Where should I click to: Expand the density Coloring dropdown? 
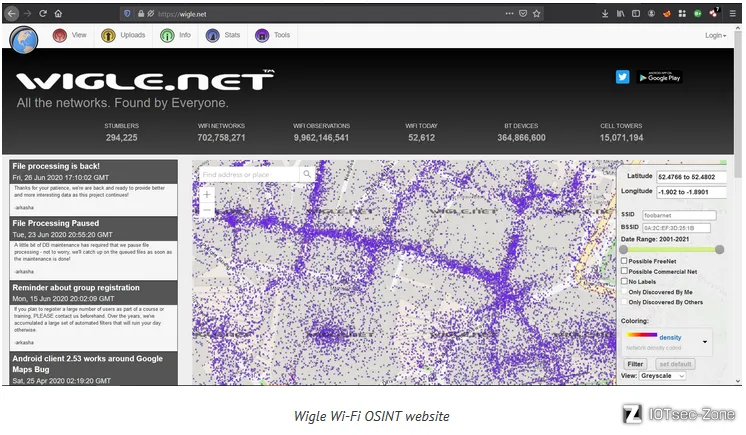667,341
